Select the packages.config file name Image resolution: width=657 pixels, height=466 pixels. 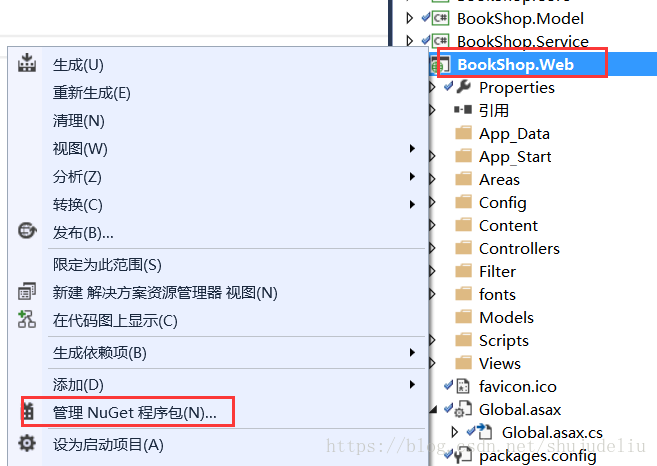pyautogui.click(x=538, y=456)
